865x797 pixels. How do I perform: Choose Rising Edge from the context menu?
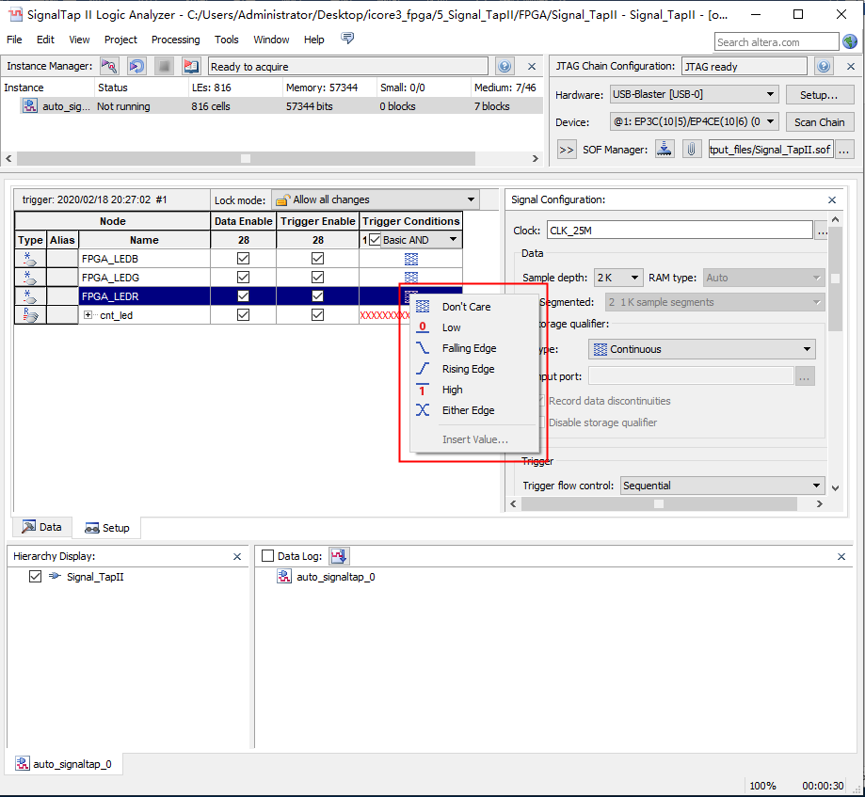click(x=467, y=369)
